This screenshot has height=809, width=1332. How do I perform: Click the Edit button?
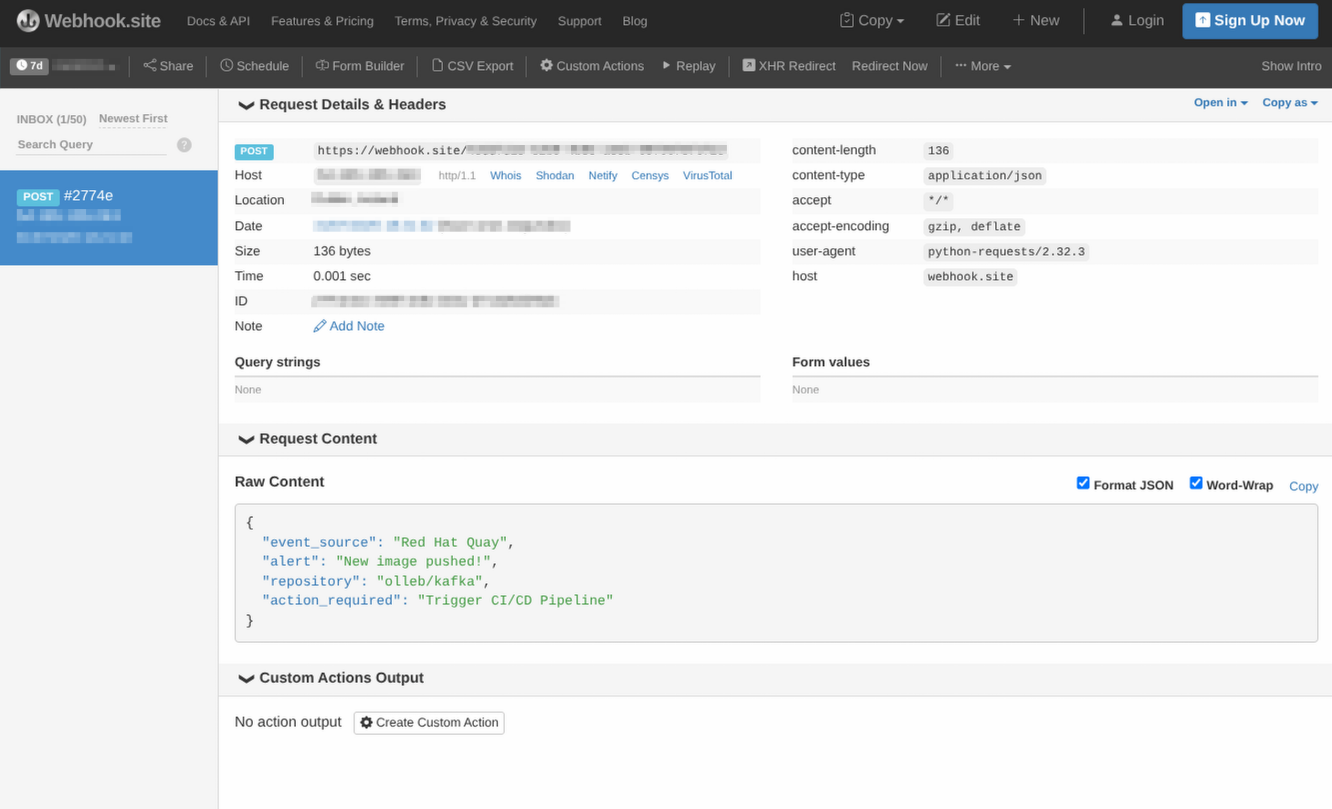coord(958,20)
